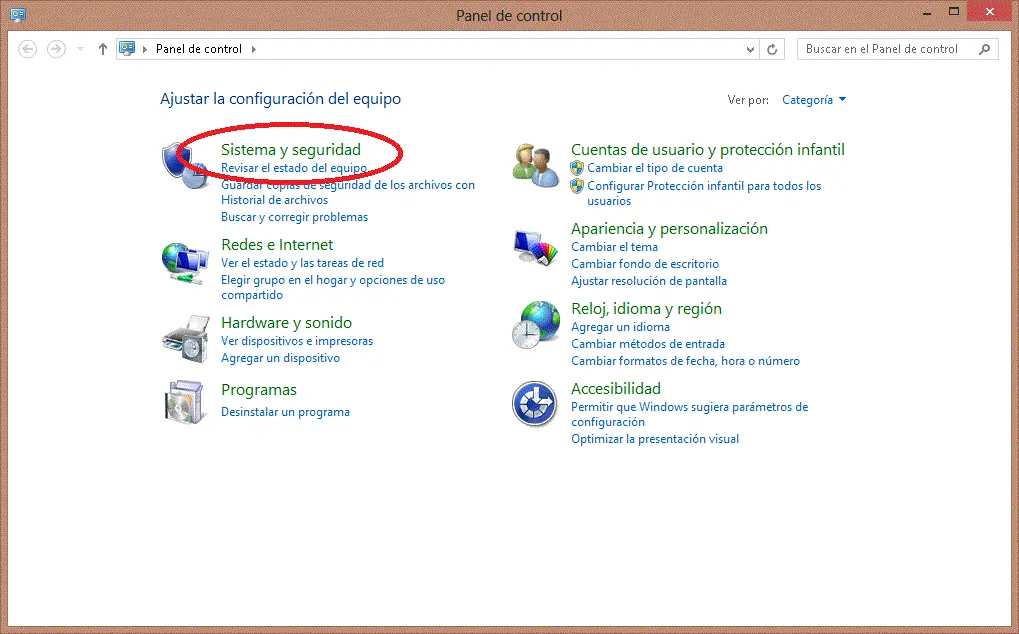1019x634 pixels.
Task: Open the Reloj, idioma y región globe-clock icon
Action: point(535,325)
